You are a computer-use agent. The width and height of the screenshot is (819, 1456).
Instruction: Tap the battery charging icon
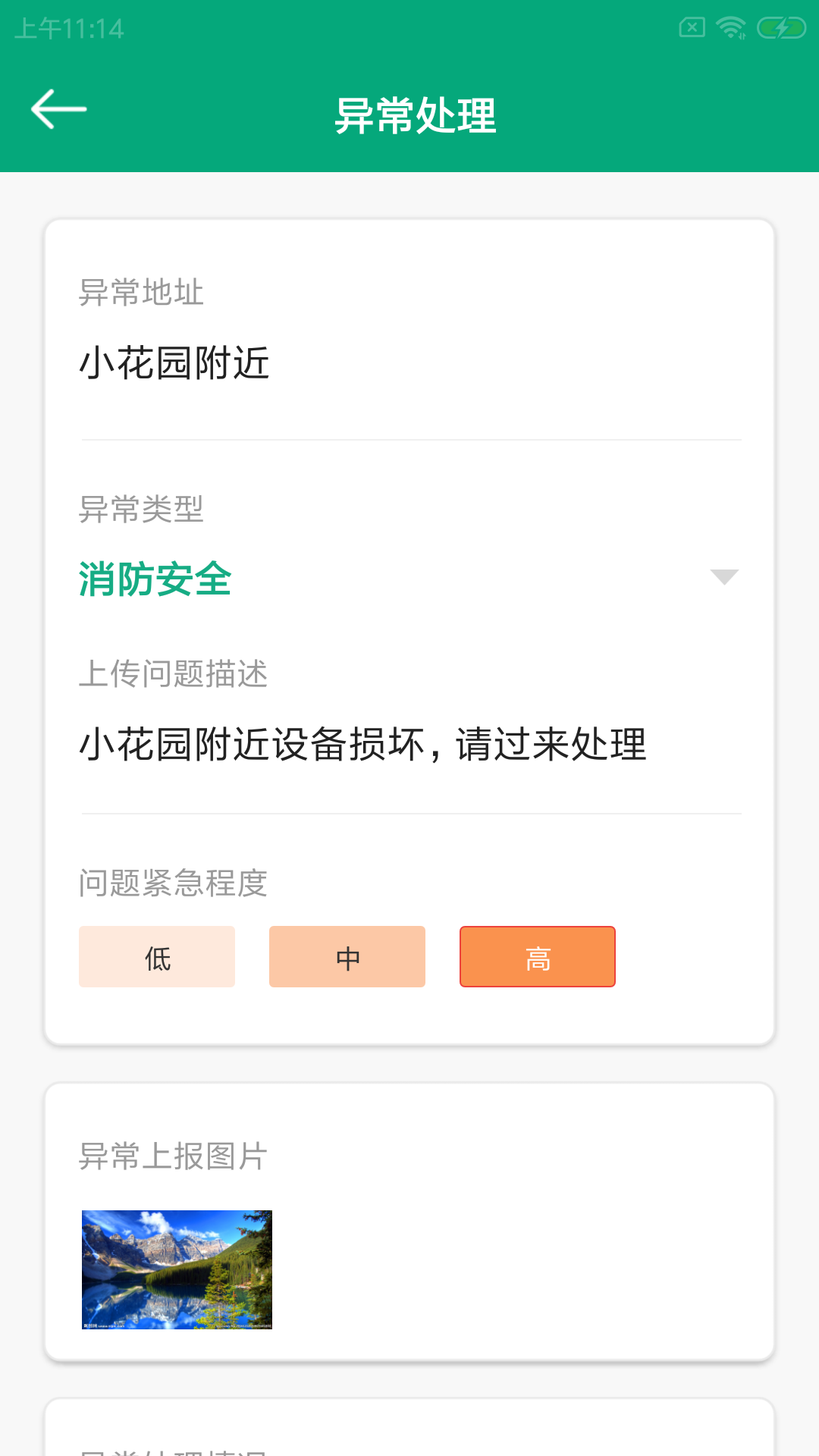781,29
